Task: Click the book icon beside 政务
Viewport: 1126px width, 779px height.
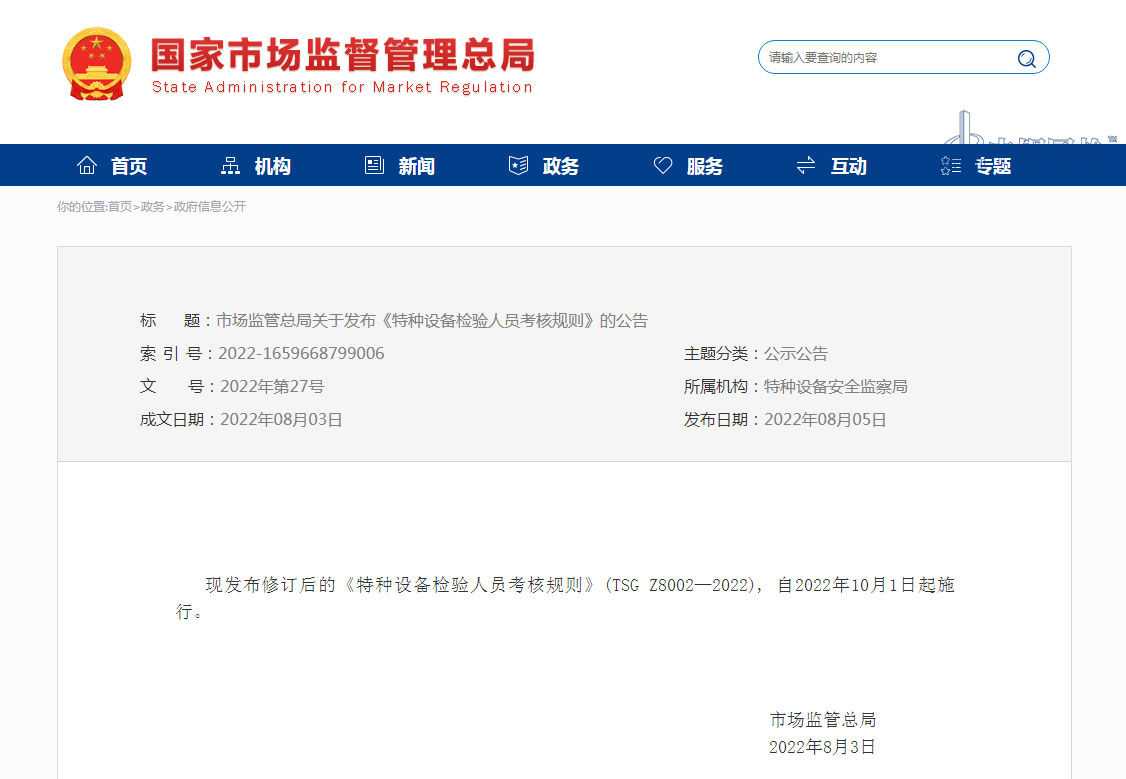Action: pos(518,166)
